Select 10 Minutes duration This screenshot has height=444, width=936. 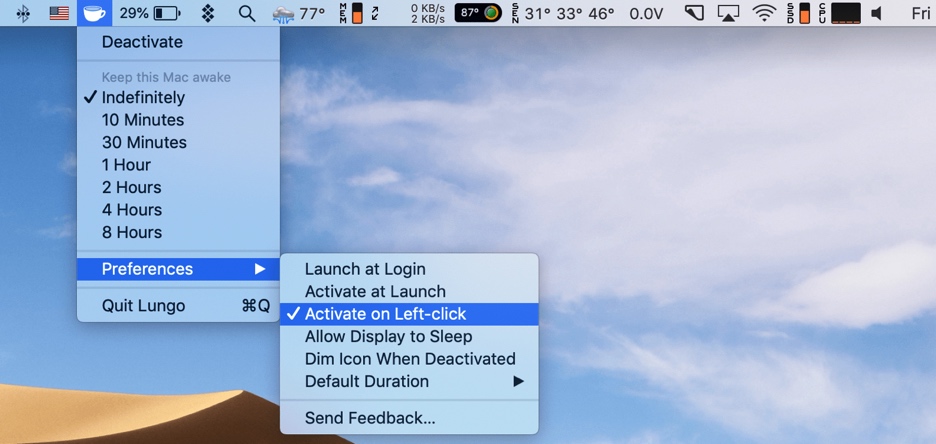coord(178,120)
